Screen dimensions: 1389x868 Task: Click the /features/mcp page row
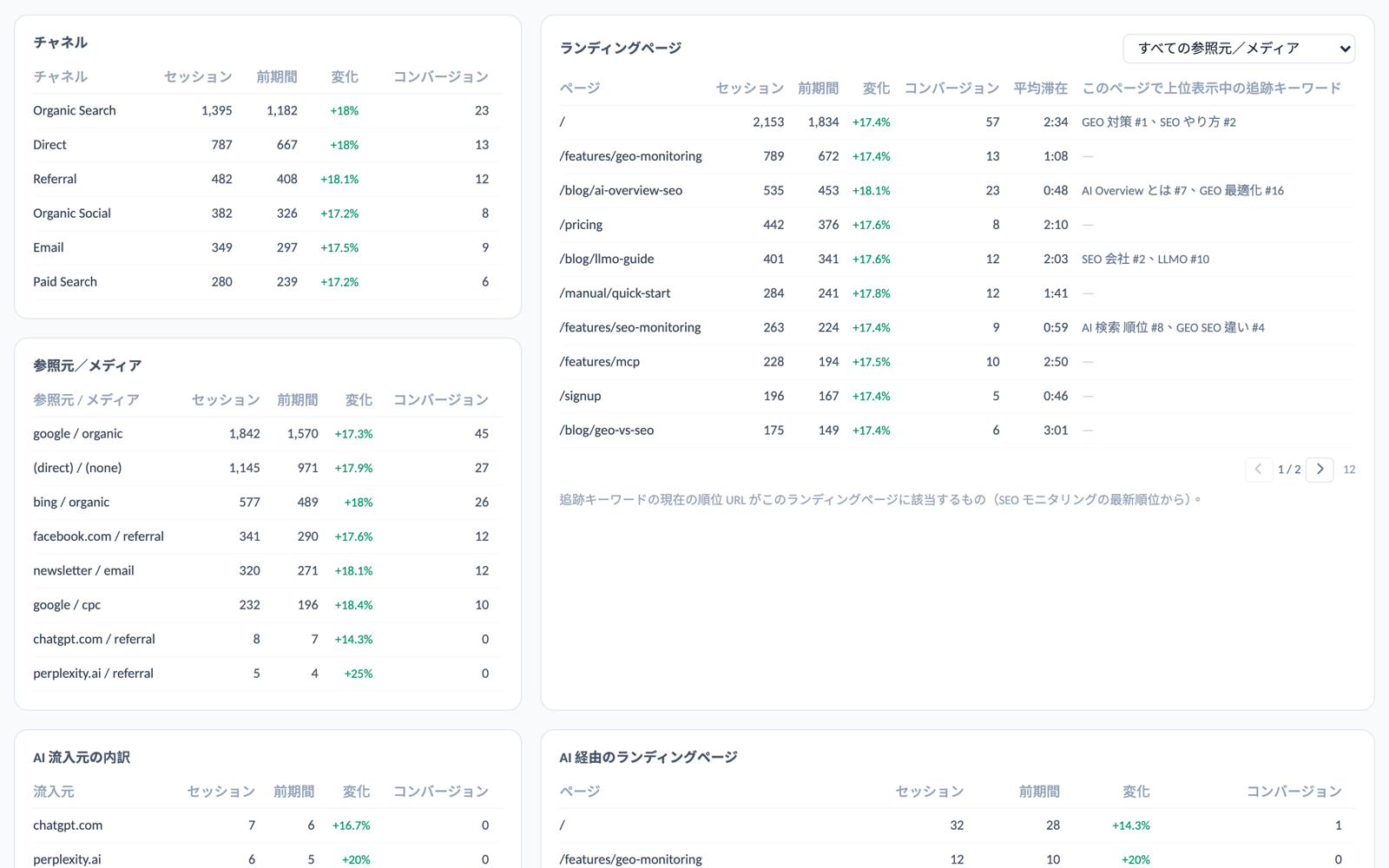(957, 362)
